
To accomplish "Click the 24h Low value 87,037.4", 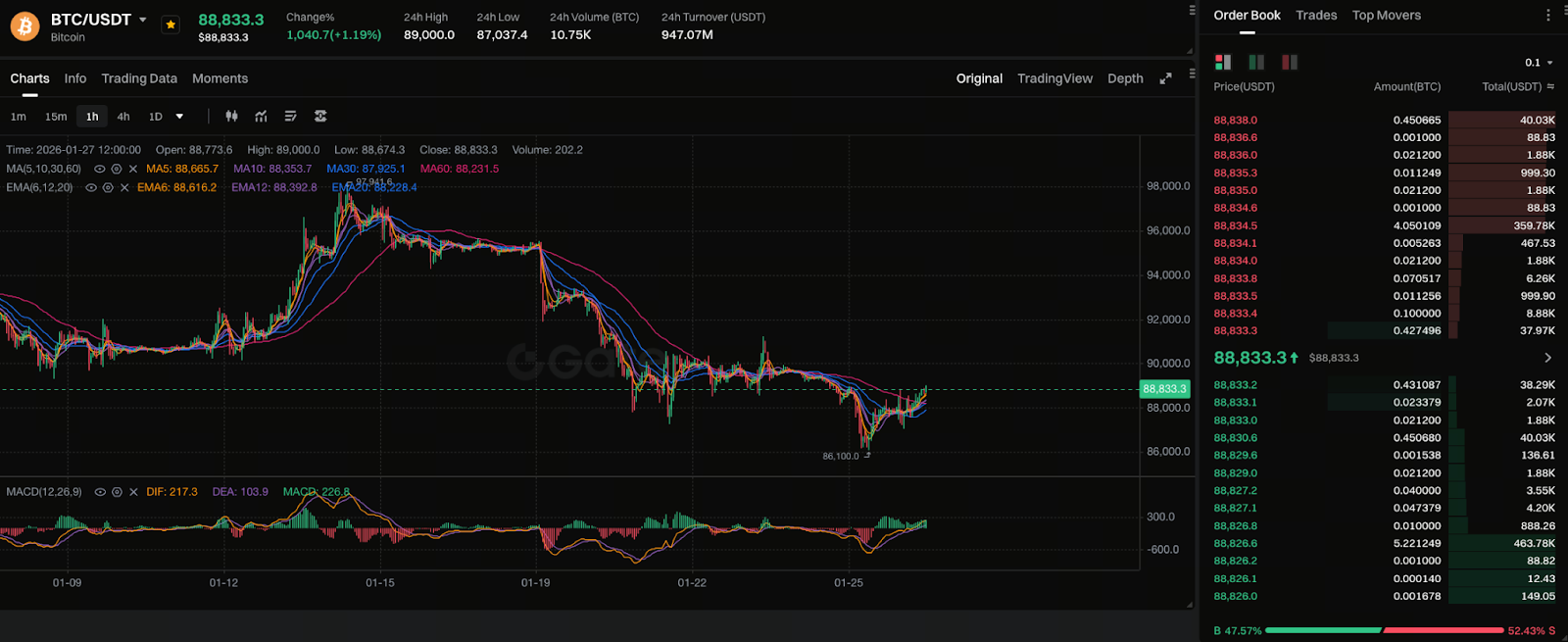I will (x=502, y=34).
